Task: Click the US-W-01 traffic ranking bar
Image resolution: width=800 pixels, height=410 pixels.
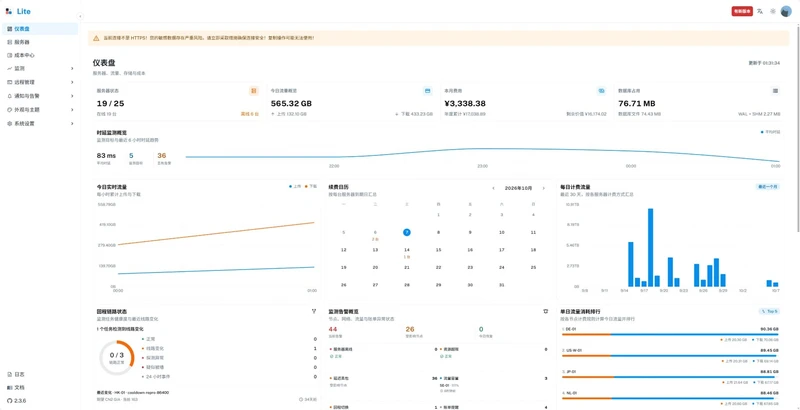Action: click(670, 356)
